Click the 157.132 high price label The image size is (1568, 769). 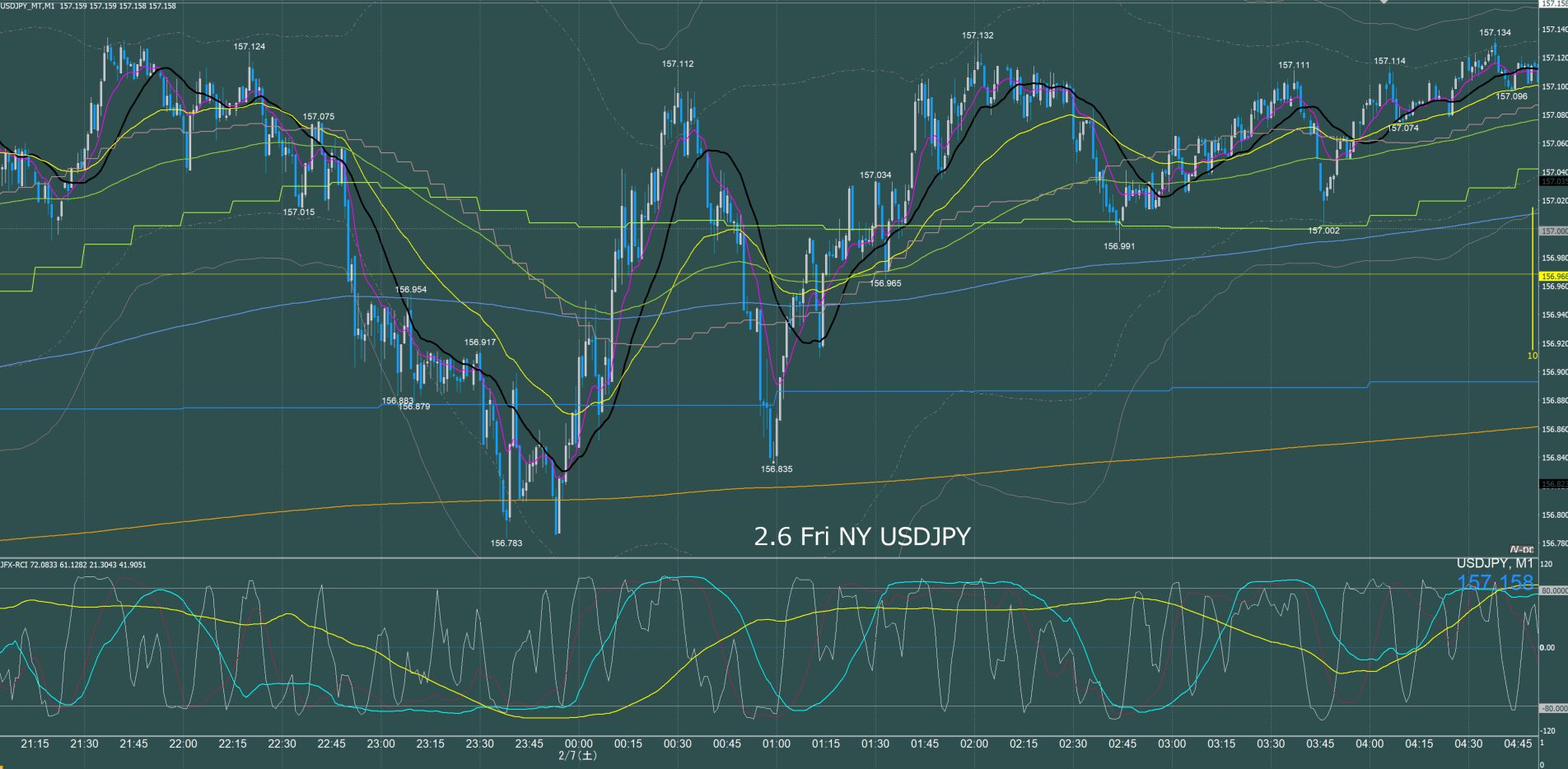[x=978, y=35]
